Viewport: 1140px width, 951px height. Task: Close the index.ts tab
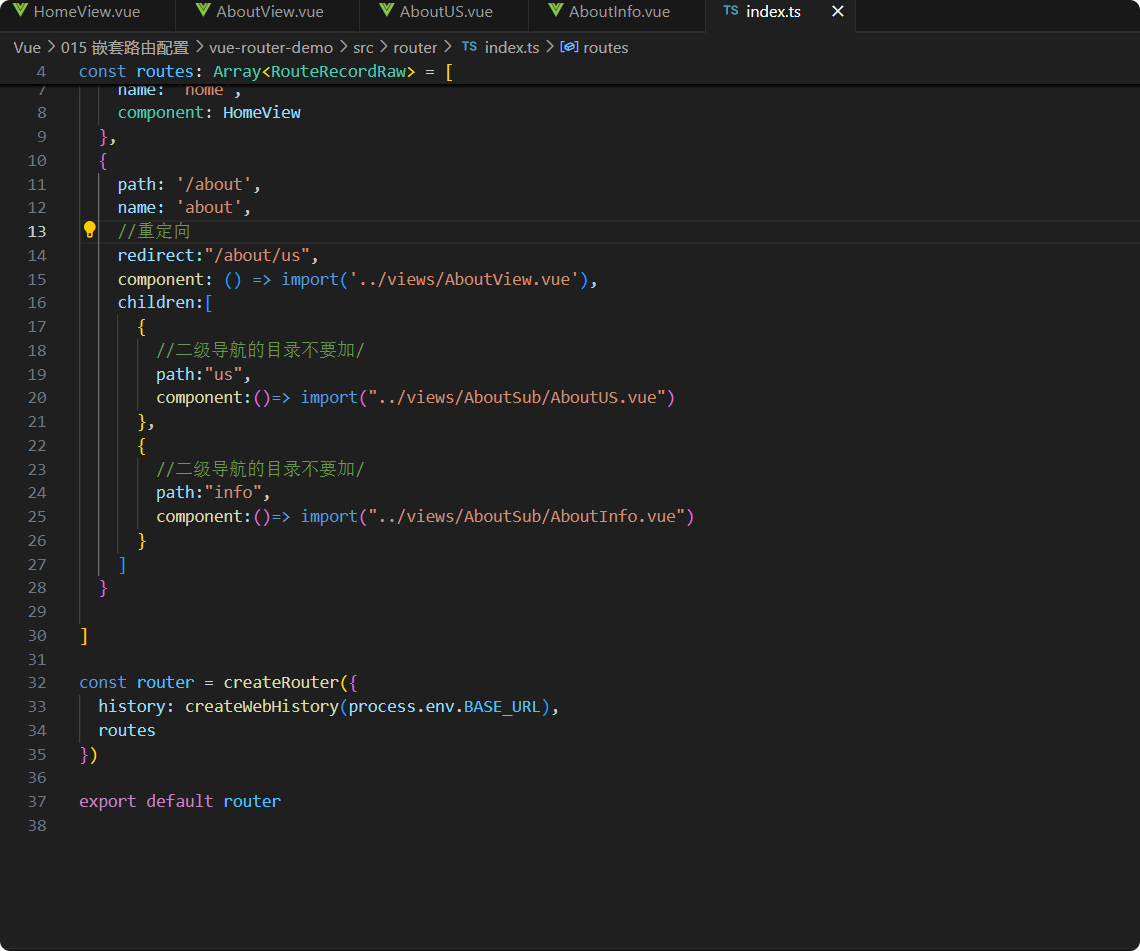point(838,12)
